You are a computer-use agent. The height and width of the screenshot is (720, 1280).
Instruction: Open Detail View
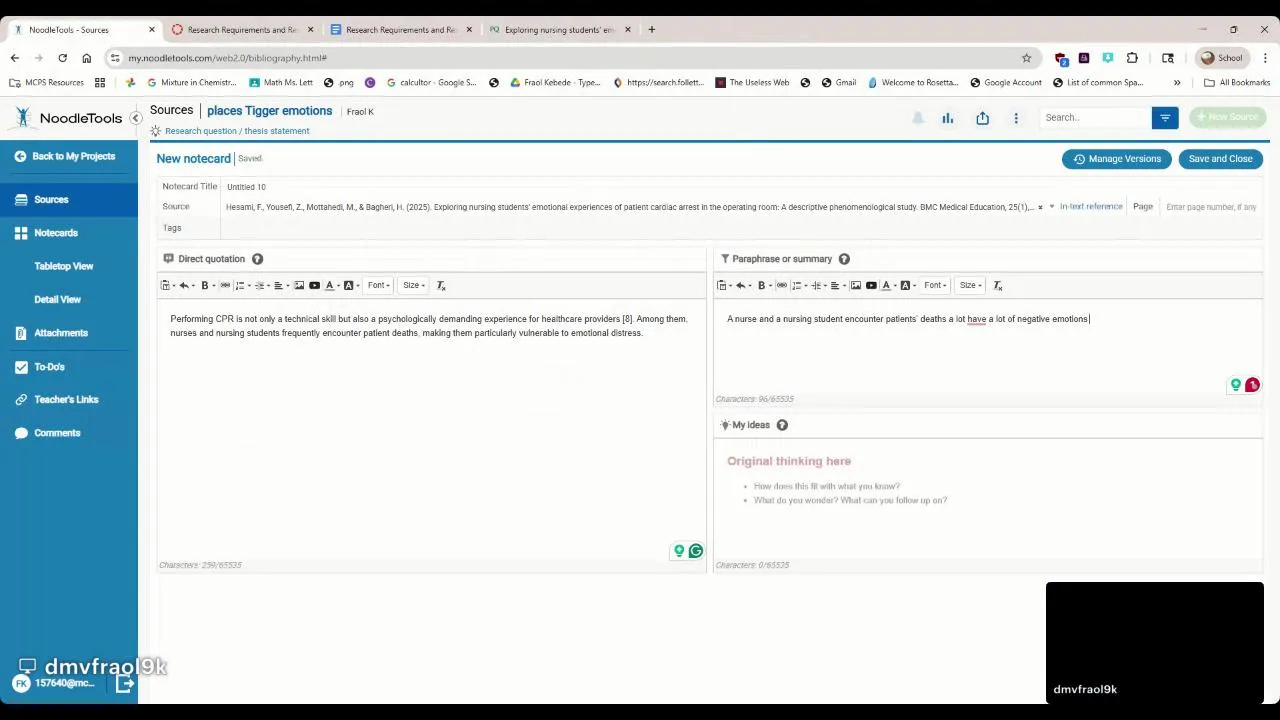coord(58,299)
